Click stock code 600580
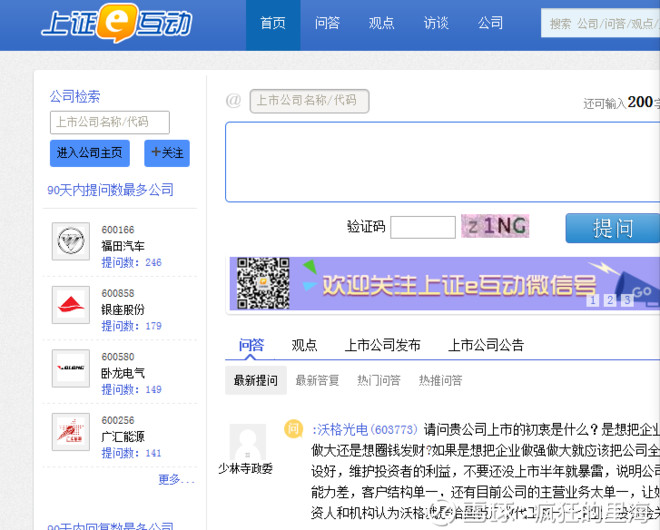 click(118, 357)
